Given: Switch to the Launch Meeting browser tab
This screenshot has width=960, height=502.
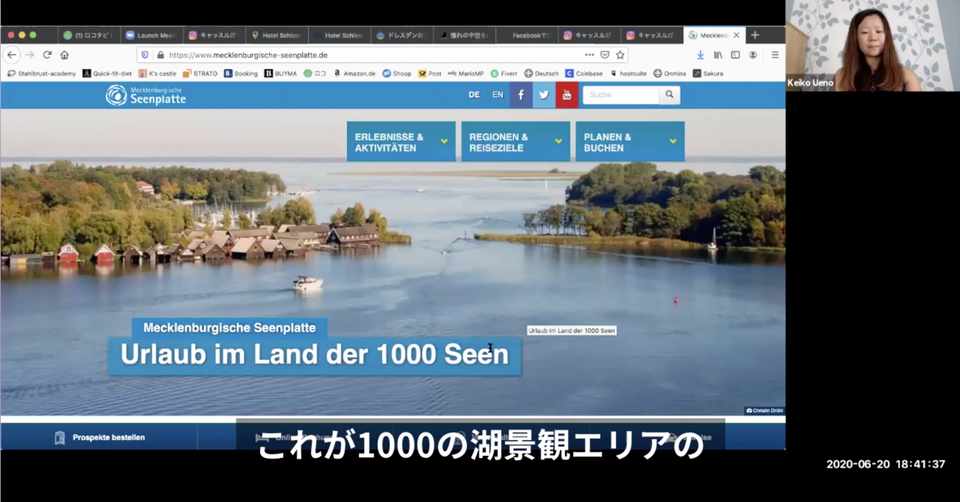Looking at the screenshot, I should (151, 35).
